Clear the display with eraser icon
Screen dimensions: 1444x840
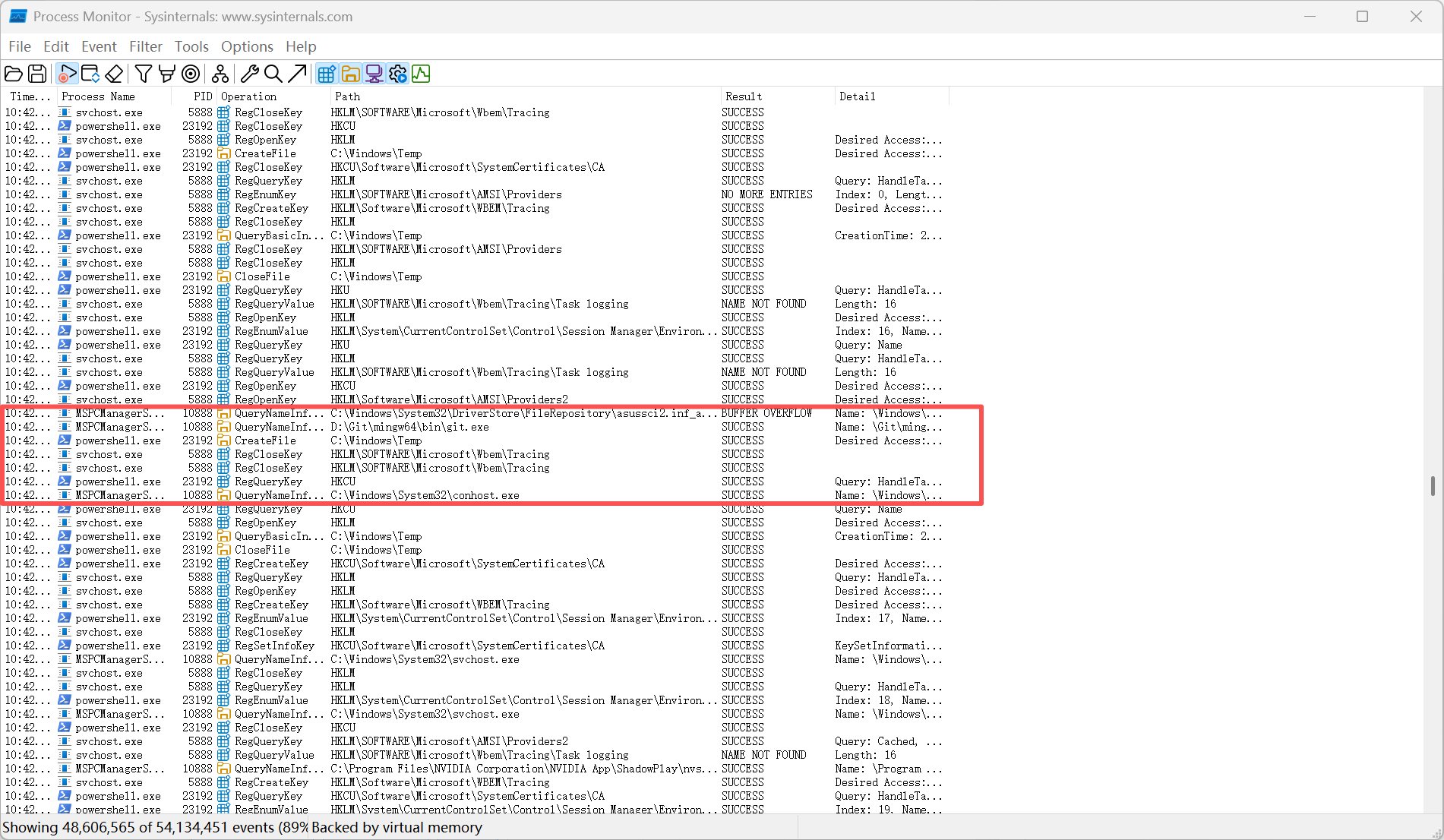pos(114,74)
